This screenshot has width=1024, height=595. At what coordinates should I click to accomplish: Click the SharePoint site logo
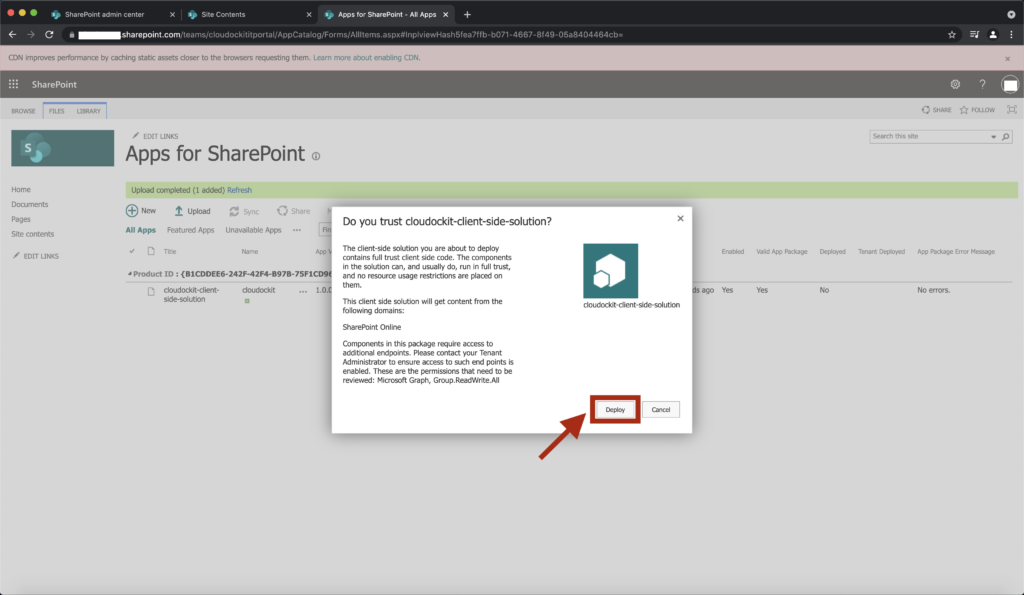coord(63,148)
